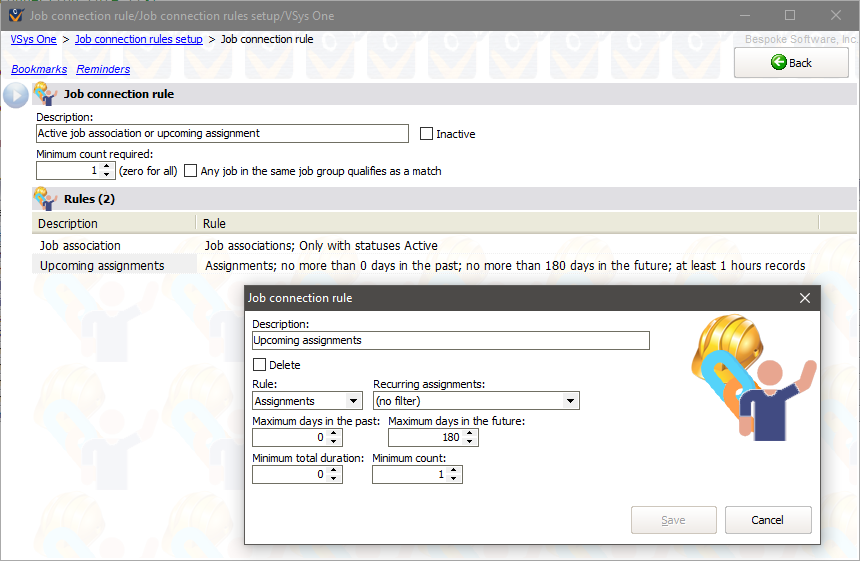Open the Reminders menu link
This screenshot has width=860, height=561.
[103, 69]
